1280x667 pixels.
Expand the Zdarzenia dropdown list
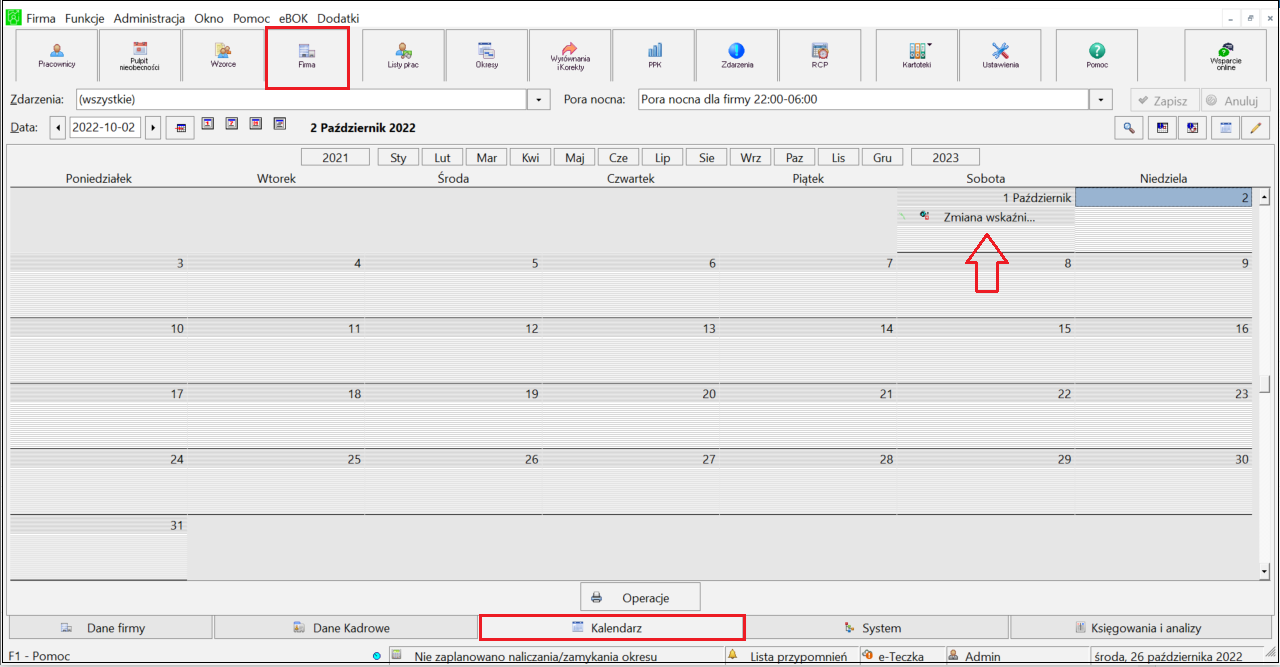click(x=539, y=100)
